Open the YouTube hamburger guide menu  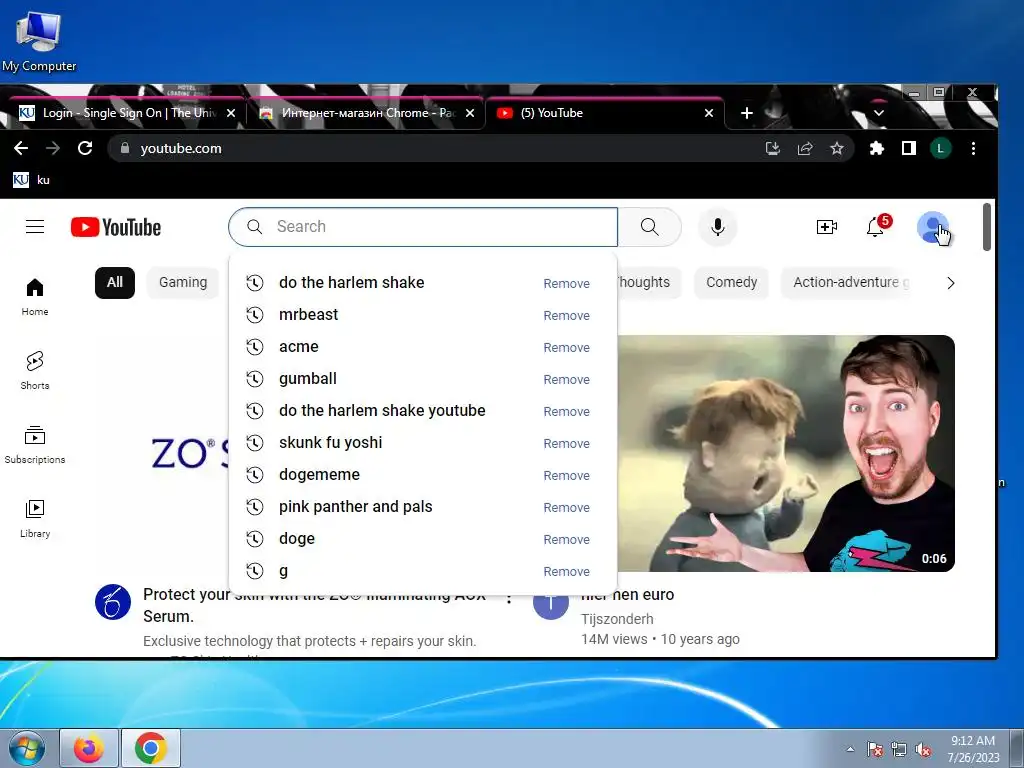pos(35,227)
